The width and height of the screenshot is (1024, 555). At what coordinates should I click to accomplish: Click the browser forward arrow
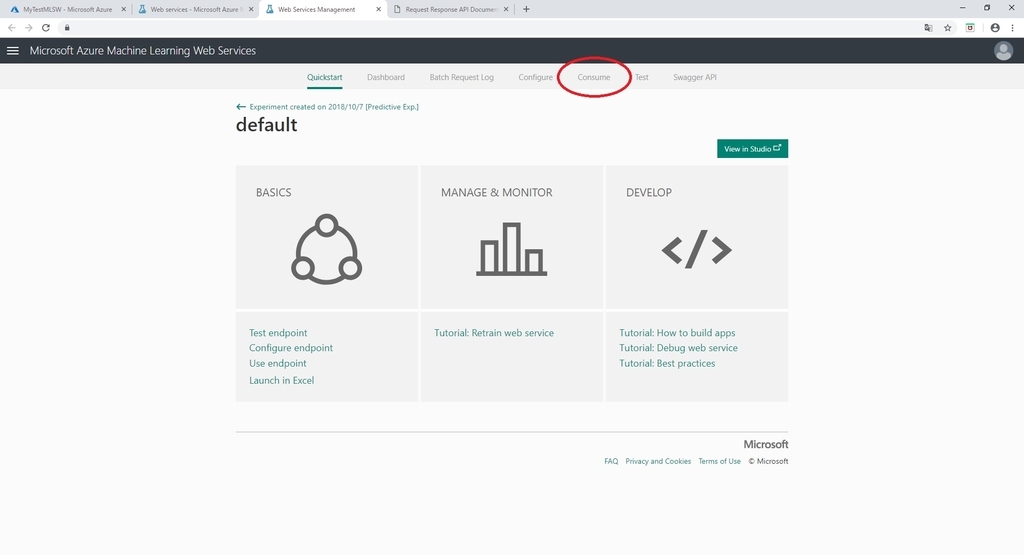[x=28, y=27]
